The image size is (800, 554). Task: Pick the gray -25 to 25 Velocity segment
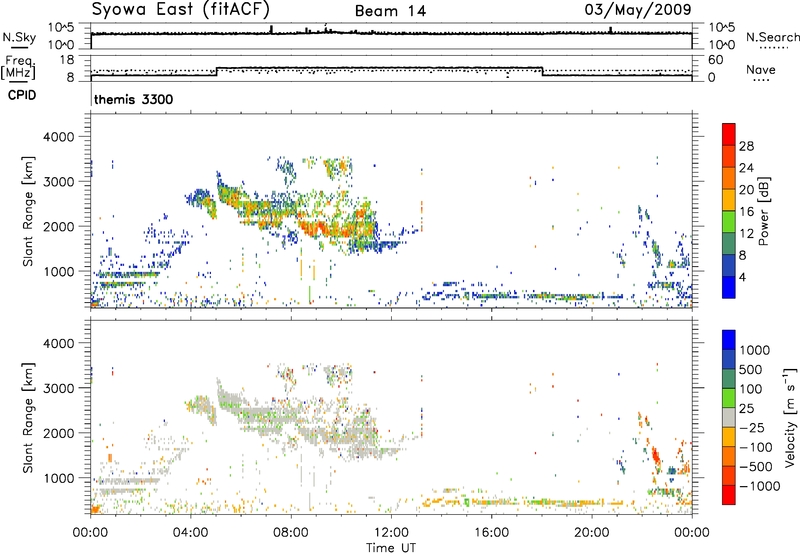pyautogui.click(x=729, y=417)
